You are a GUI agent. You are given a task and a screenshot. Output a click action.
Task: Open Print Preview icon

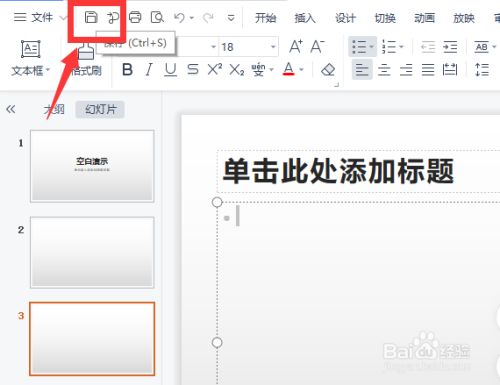click(x=157, y=17)
